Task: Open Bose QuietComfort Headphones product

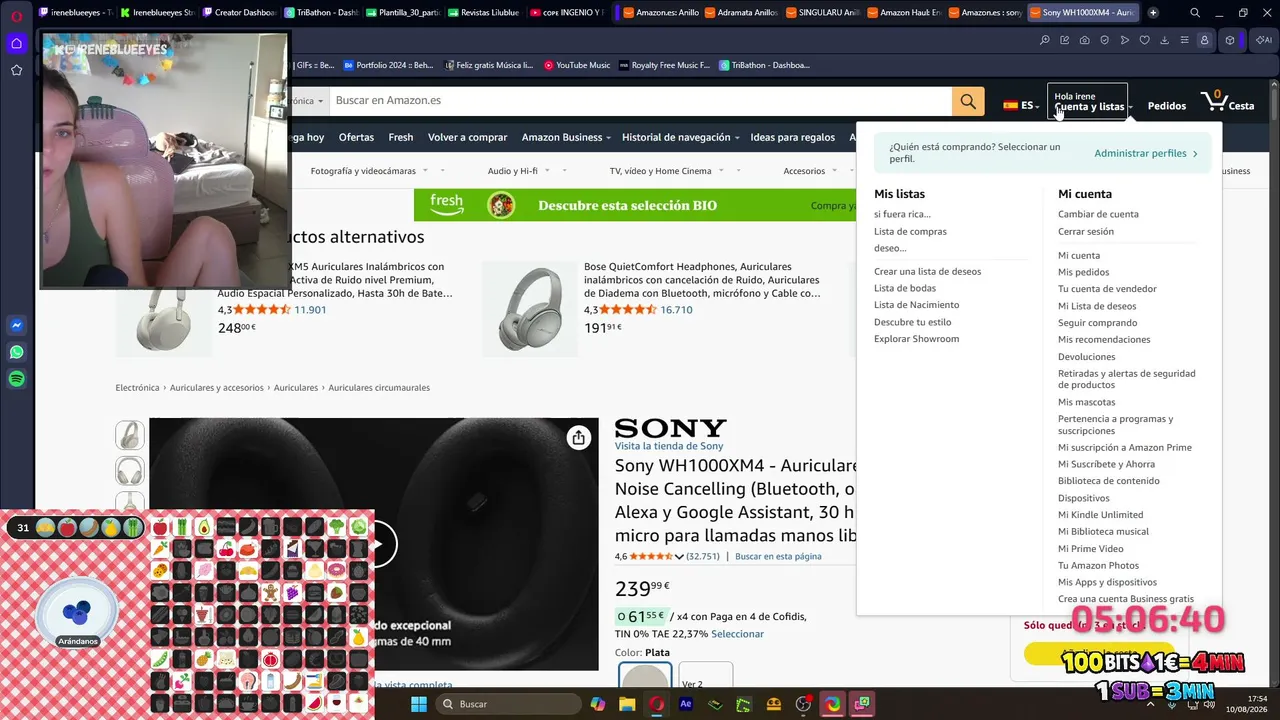Action: coord(702,280)
